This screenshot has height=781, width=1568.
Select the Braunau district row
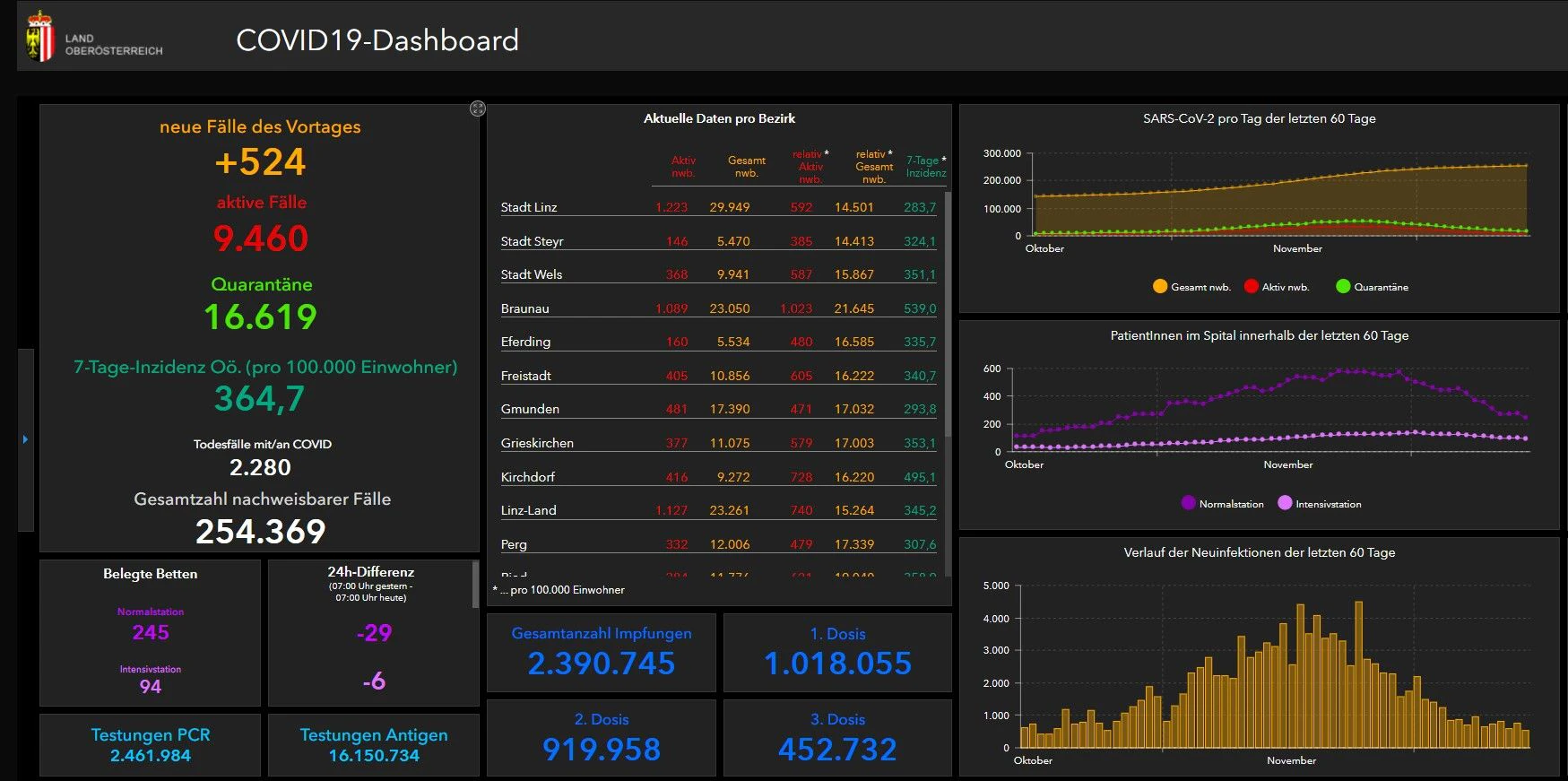(x=718, y=308)
